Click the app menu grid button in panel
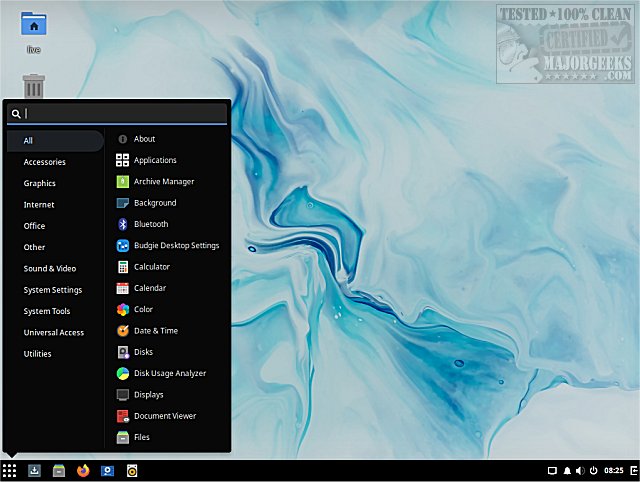Image resolution: width=640 pixels, height=482 pixels. point(9,471)
